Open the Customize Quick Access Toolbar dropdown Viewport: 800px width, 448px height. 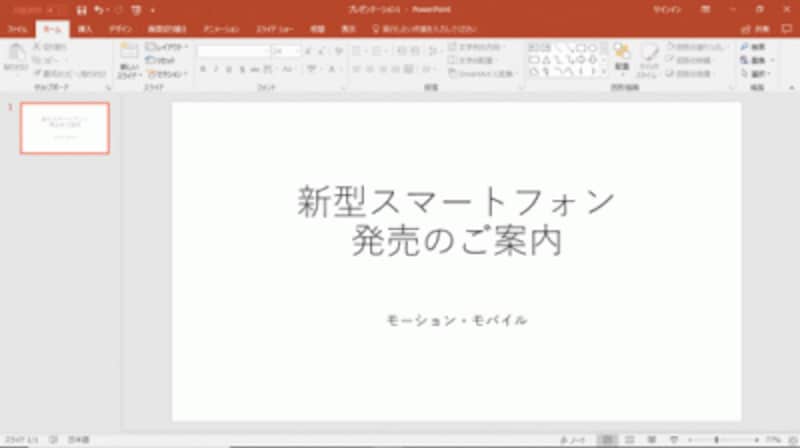[153, 10]
